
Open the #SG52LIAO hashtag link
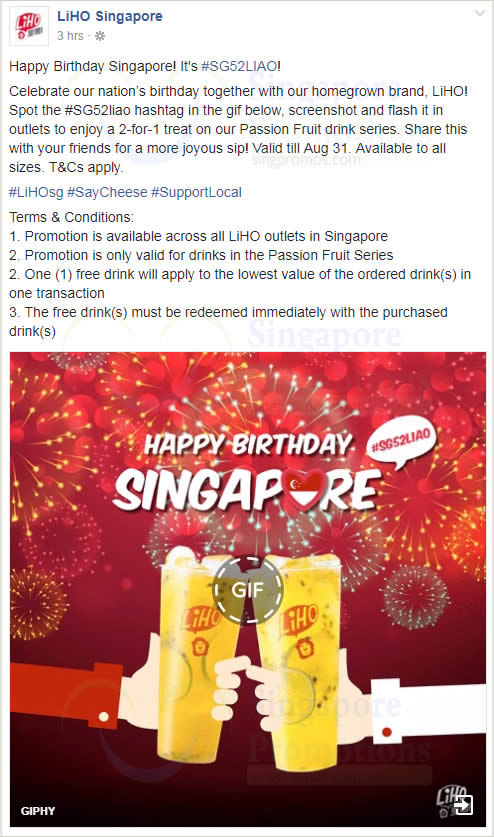[239, 66]
